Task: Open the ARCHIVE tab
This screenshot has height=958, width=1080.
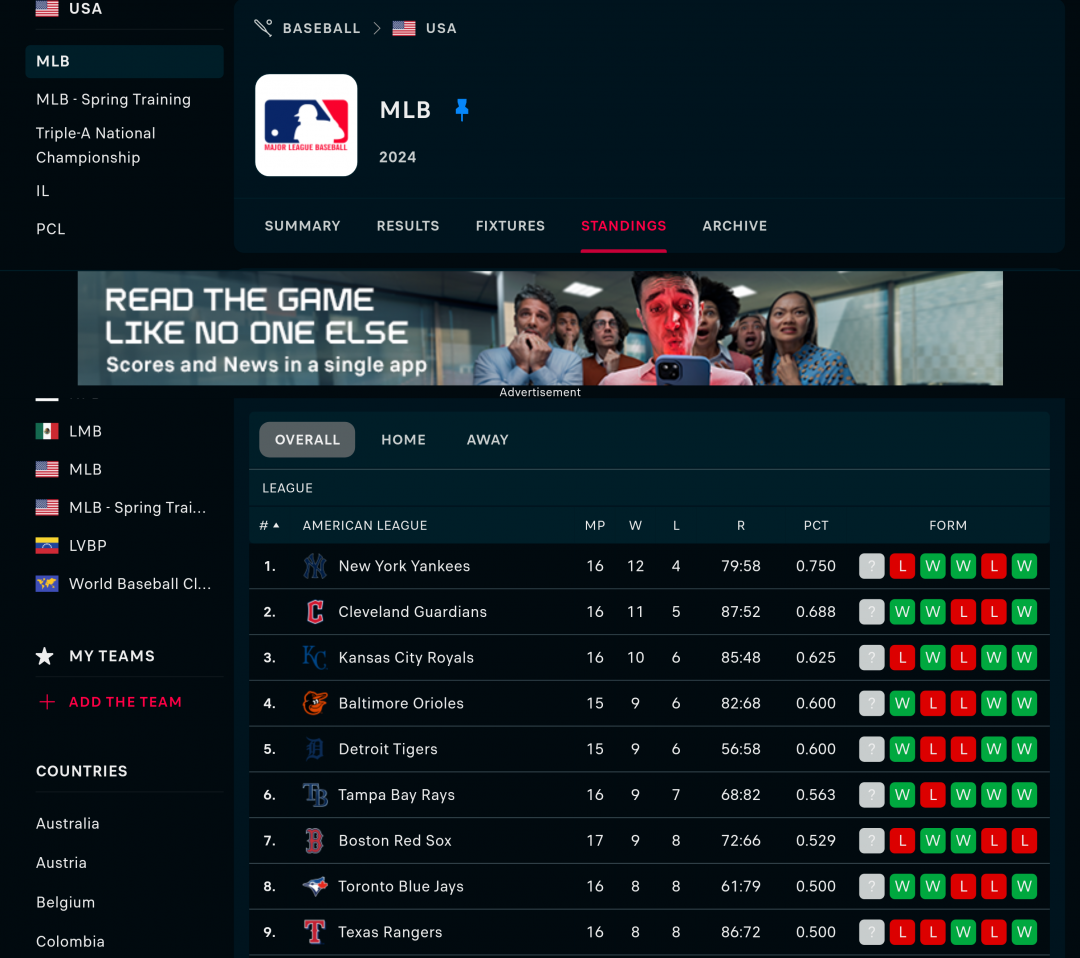Action: 734,226
